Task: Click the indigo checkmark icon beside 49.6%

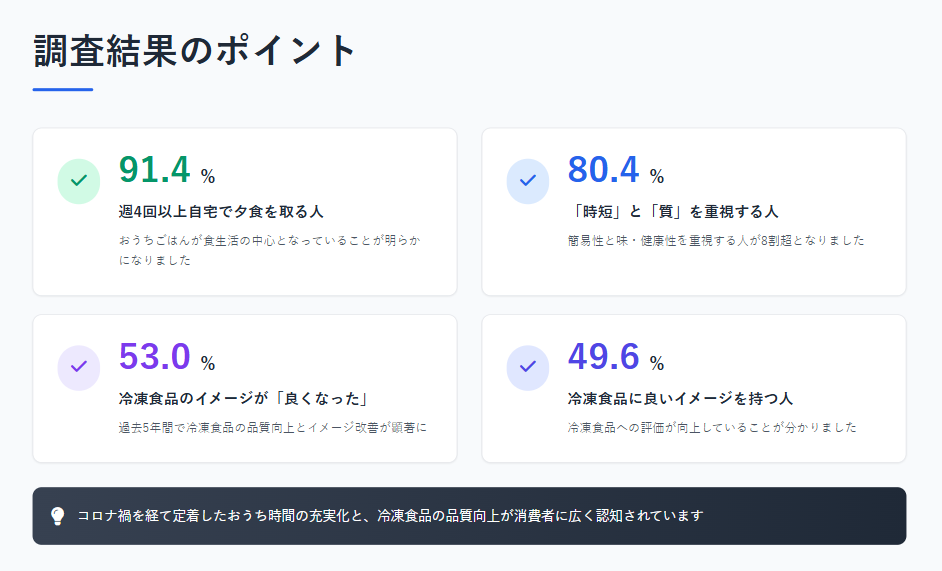Action: tap(528, 367)
